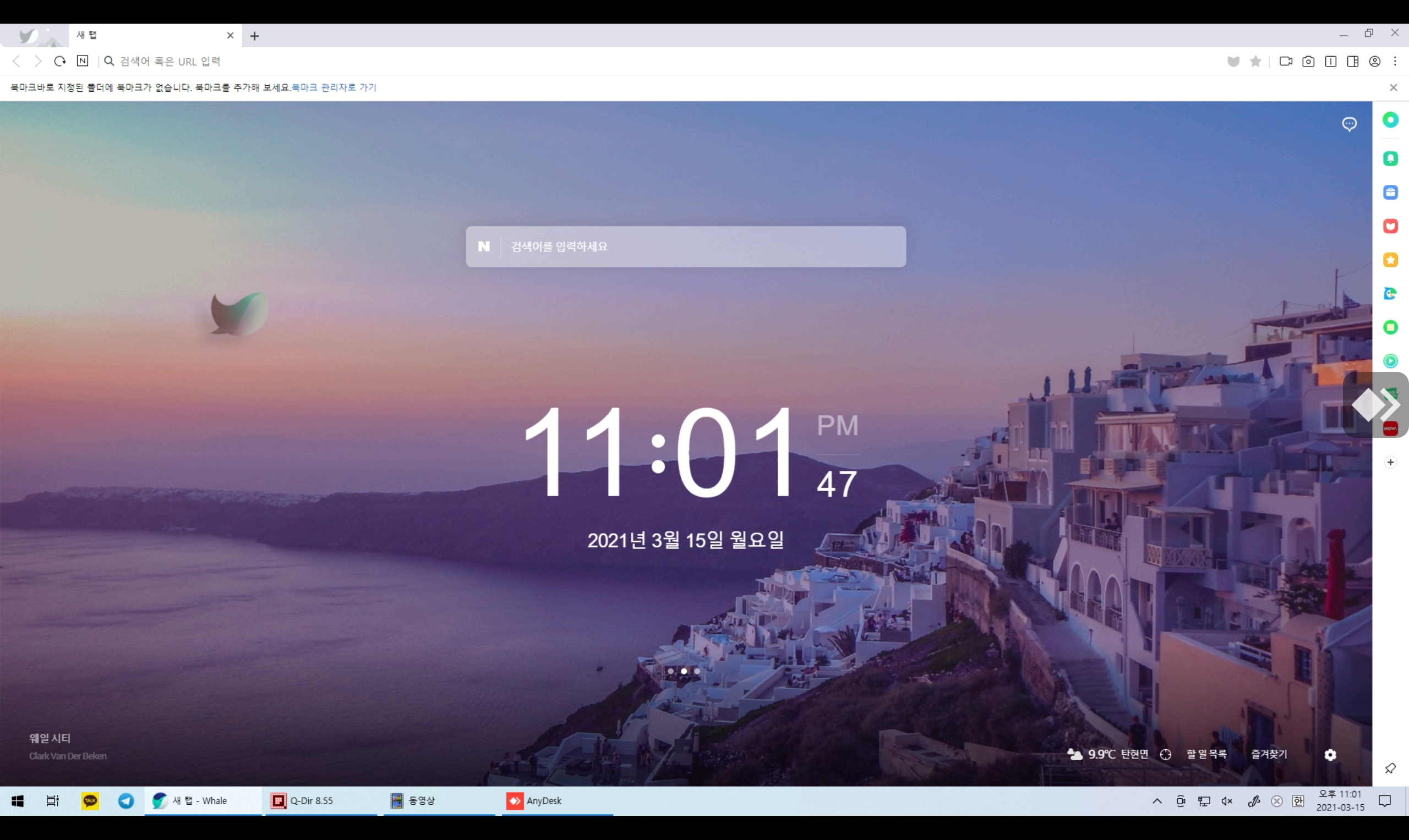Click the screenshot capture camera icon
Screen dimensions: 1409x840
click(x=1308, y=61)
